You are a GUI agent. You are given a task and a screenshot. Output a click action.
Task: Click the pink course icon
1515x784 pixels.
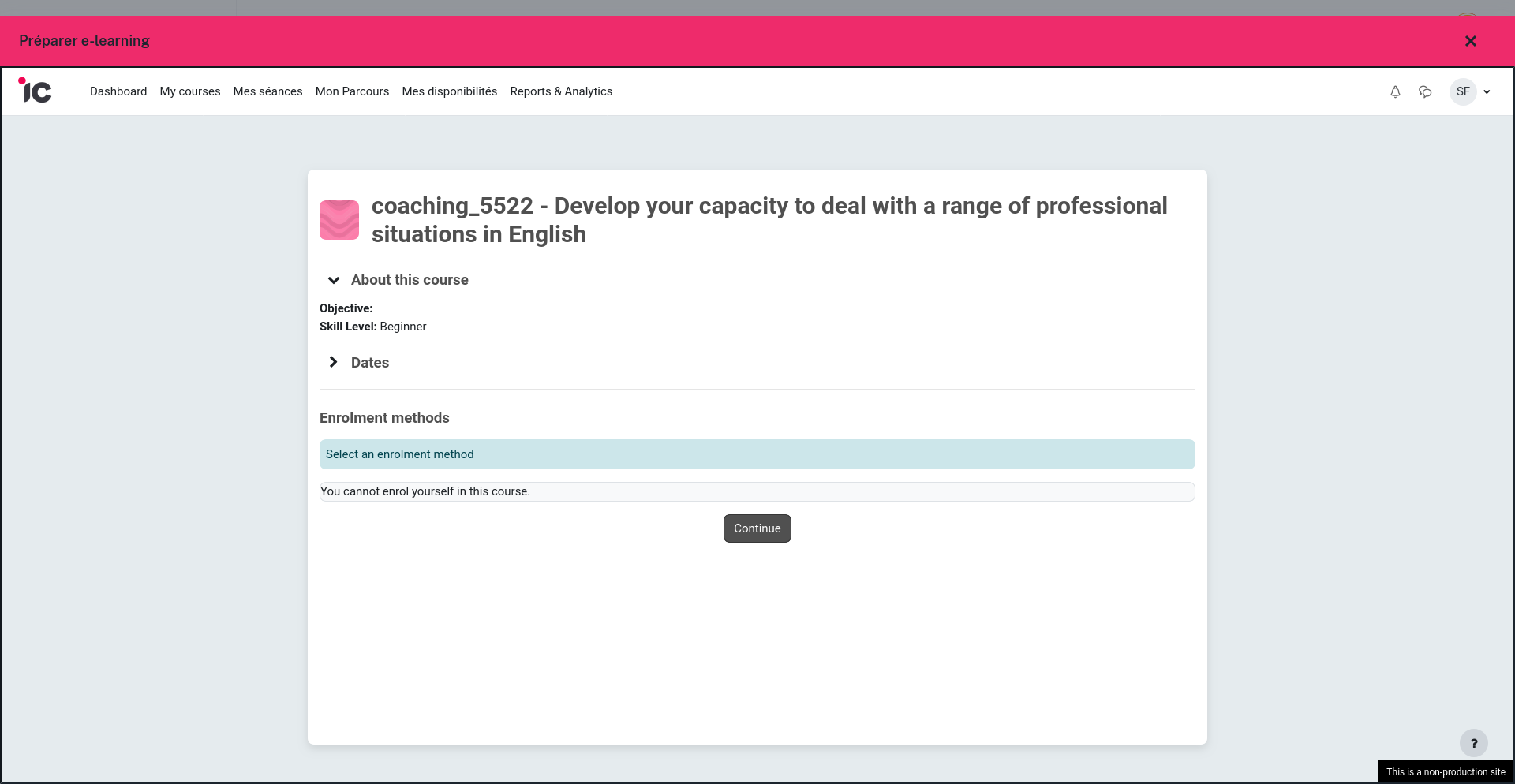coord(339,220)
